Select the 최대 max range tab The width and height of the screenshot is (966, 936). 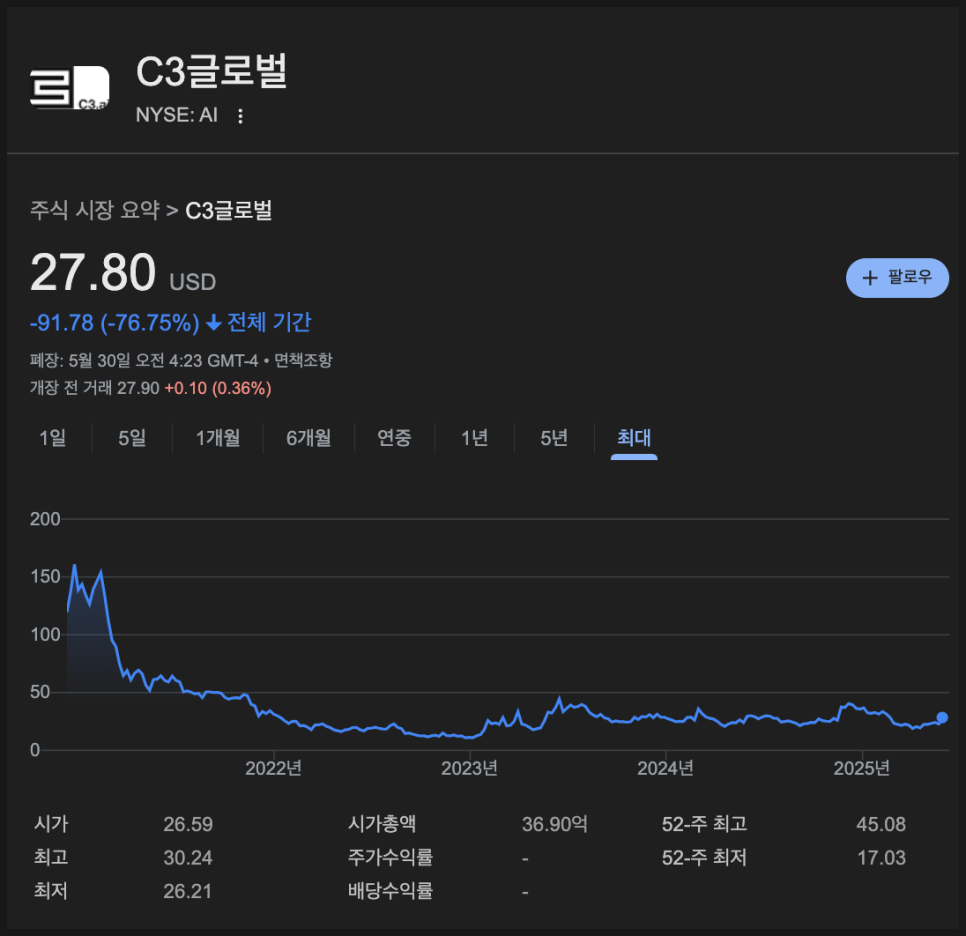pyautogui.click(x=634, y=438)
